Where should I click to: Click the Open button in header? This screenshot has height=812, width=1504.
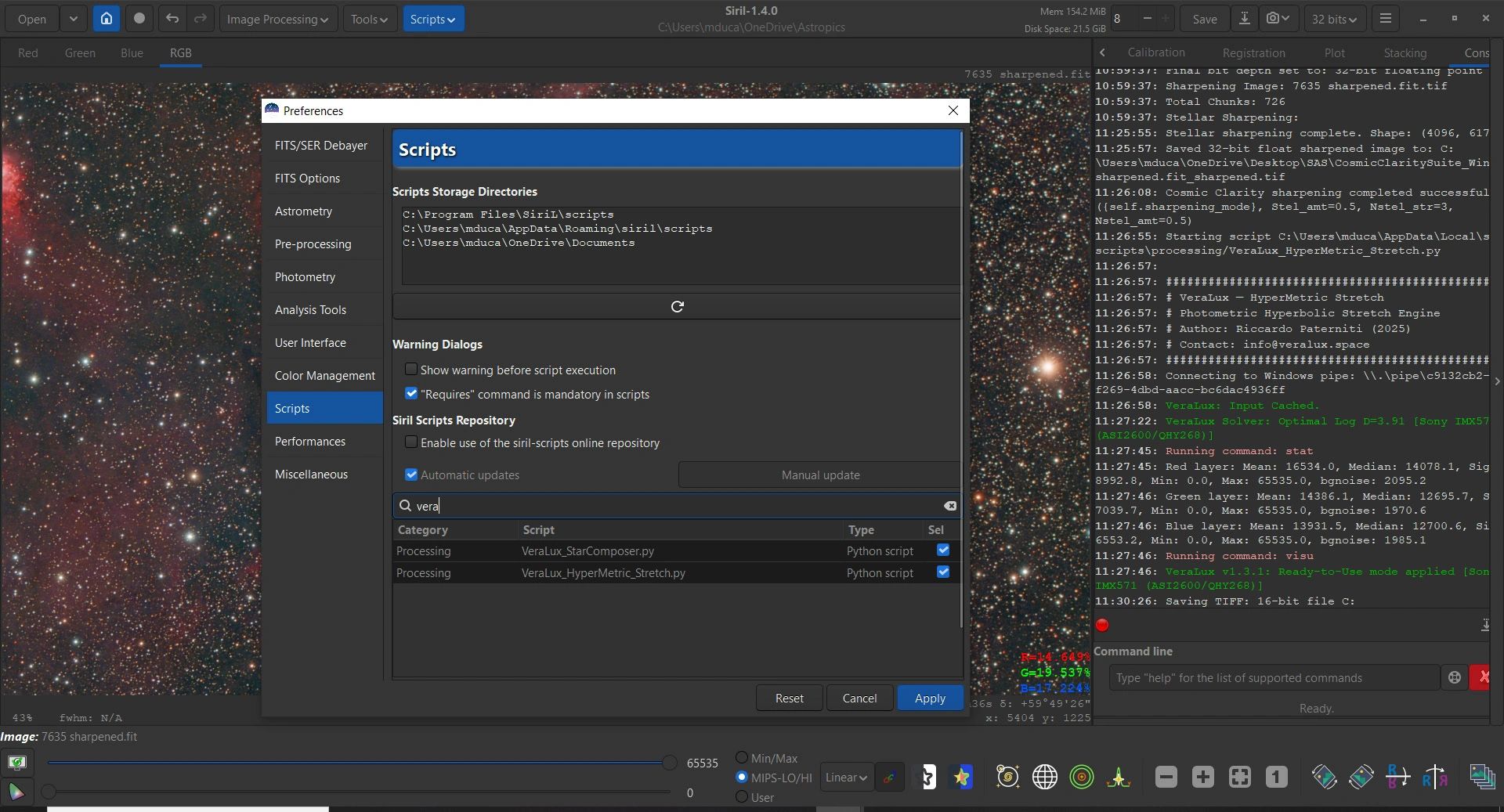[x=32, y=19]
